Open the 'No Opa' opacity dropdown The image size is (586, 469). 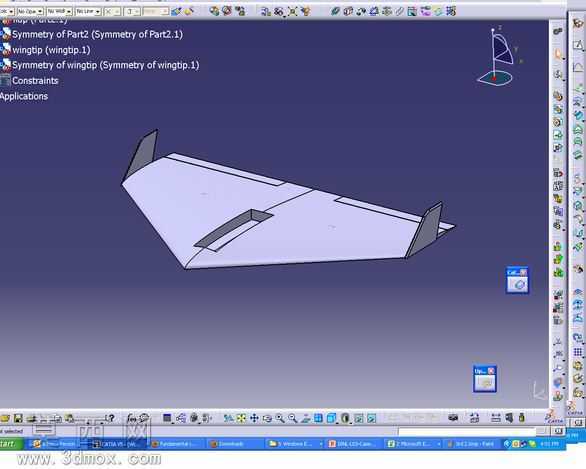click(x=40, y=12)
